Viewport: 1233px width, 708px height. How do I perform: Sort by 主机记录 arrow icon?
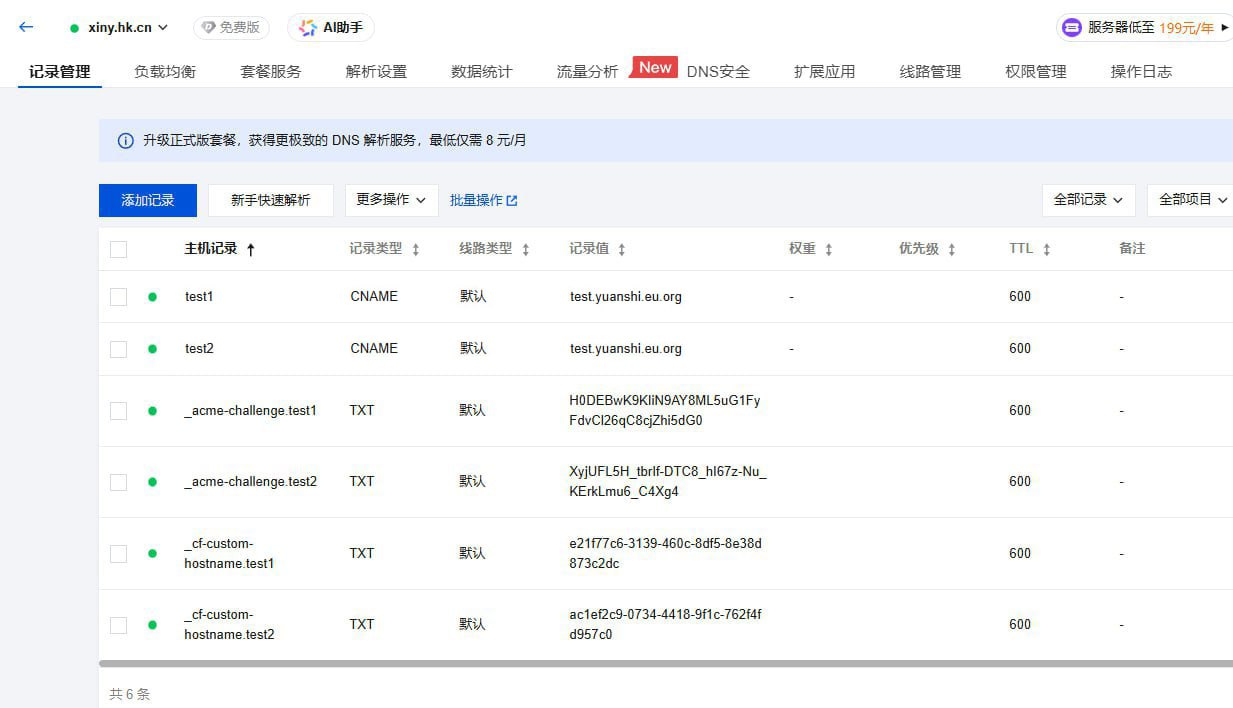[x=251, y=250]
